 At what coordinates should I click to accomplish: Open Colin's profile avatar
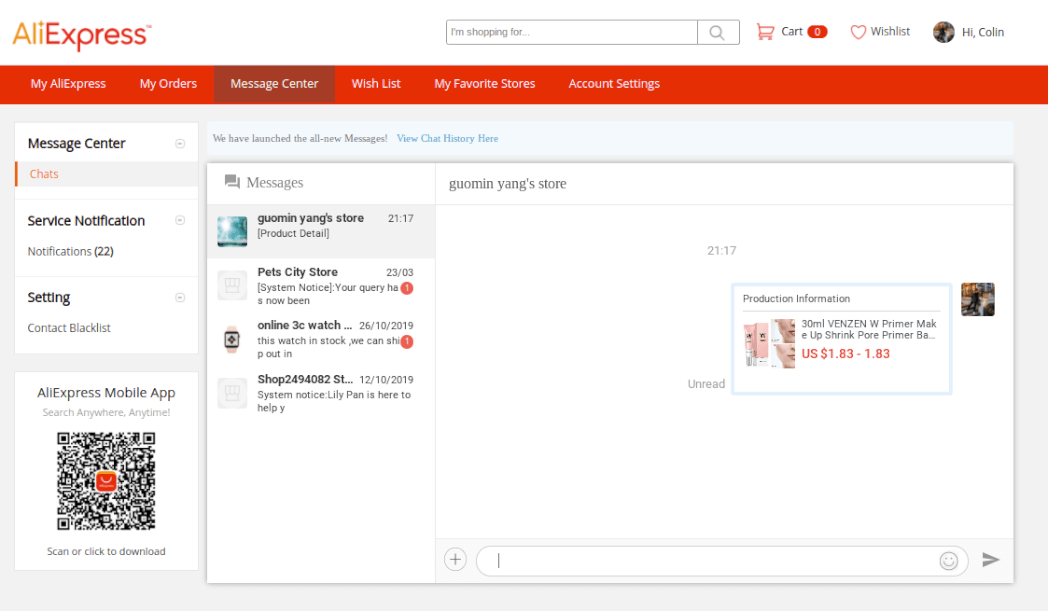944,32
